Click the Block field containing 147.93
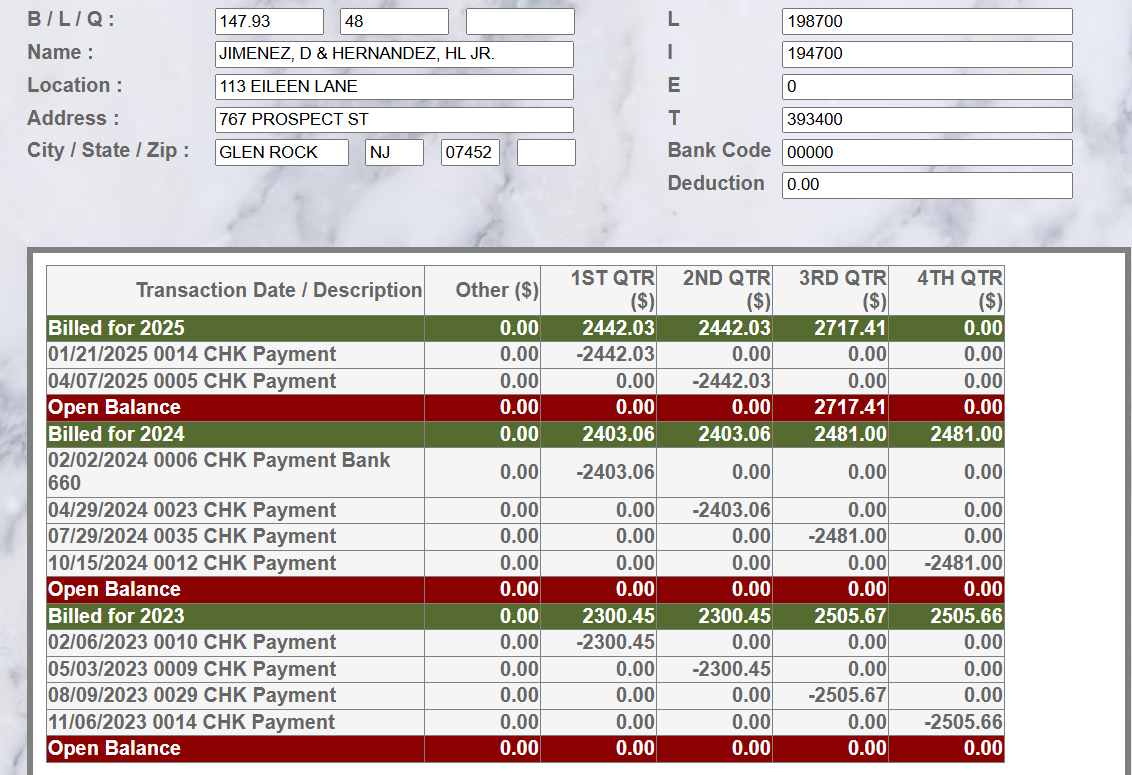 [269, 22]
